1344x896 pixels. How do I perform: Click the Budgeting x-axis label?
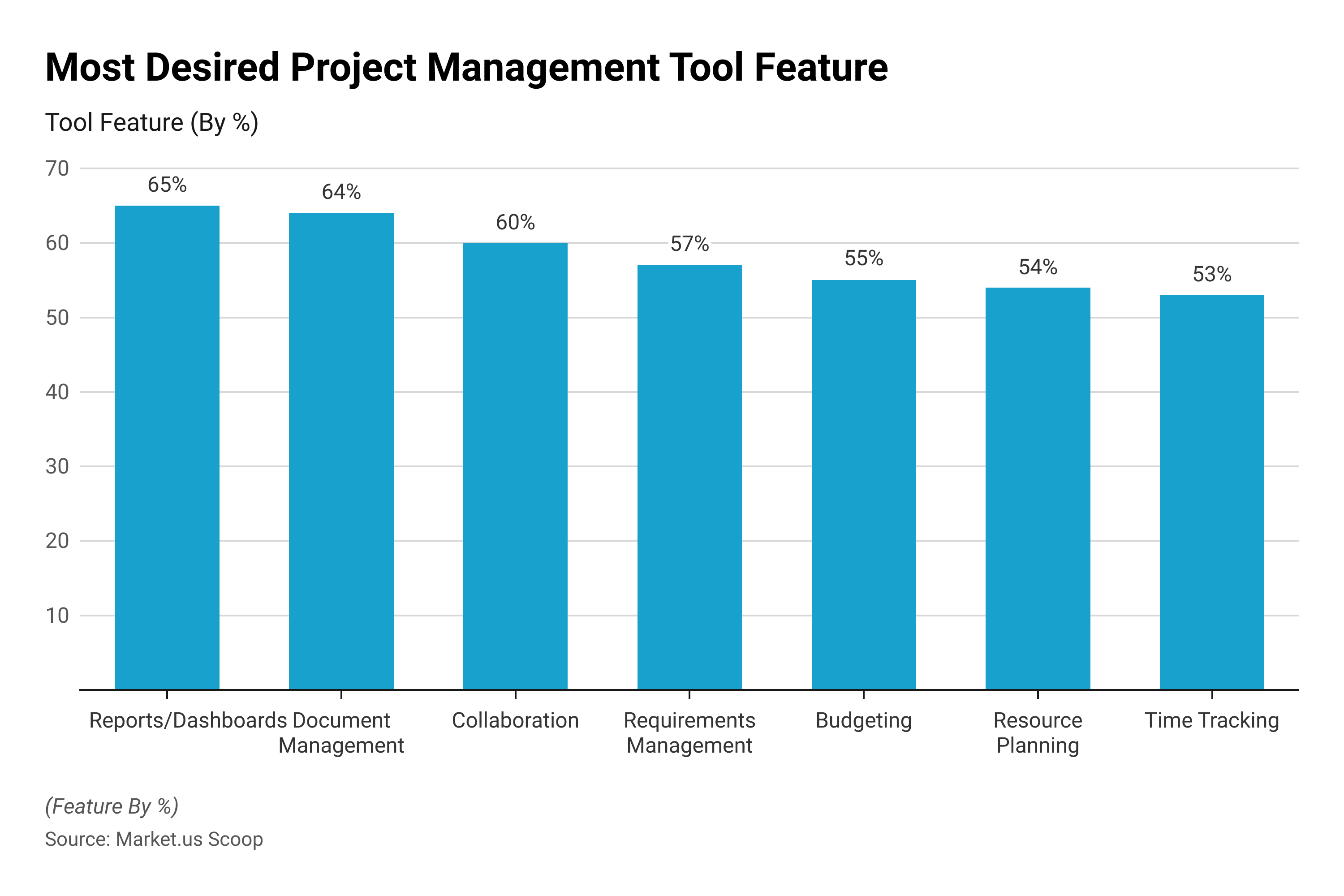[x=863, y=720]
